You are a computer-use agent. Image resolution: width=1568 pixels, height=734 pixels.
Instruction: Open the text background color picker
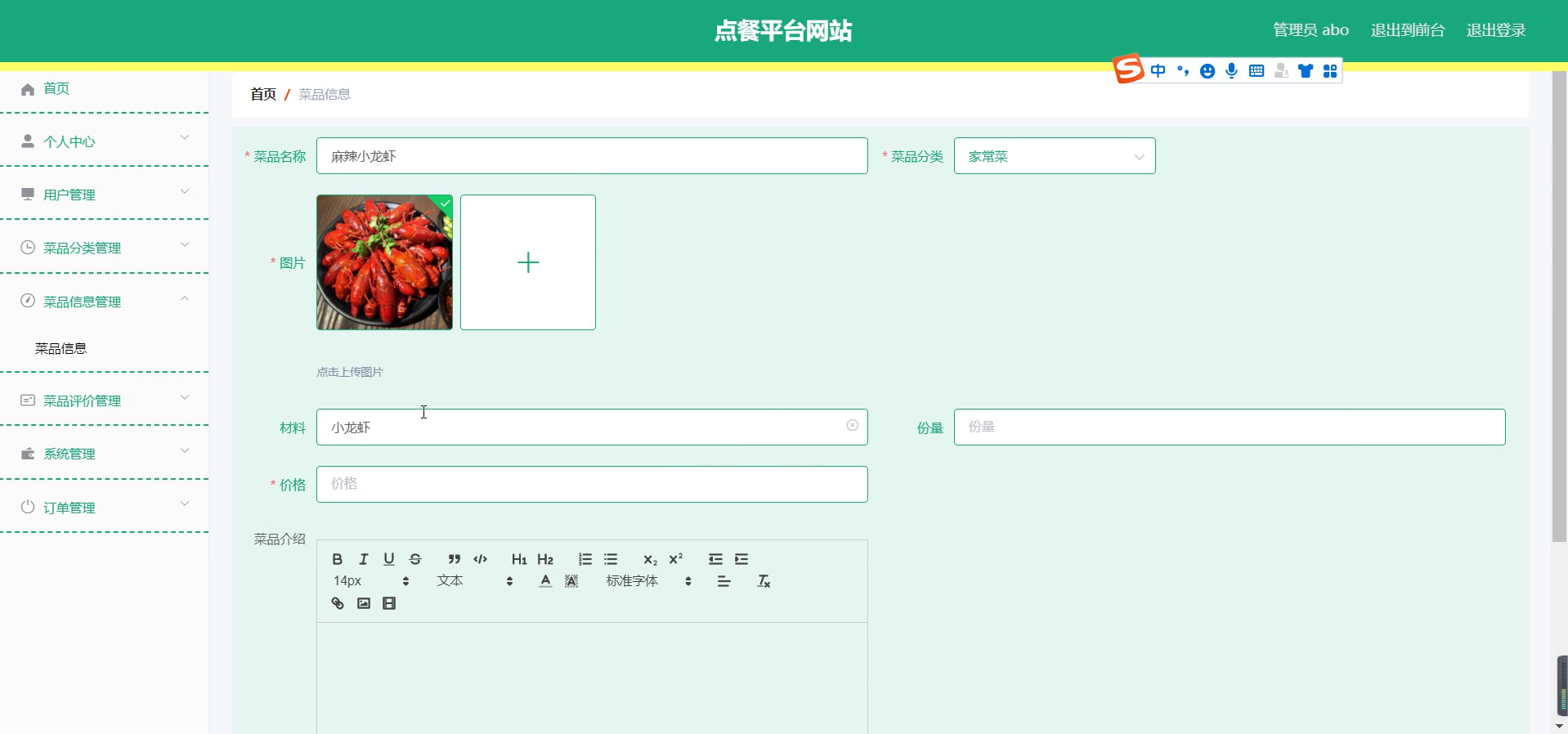pos(571,581)
